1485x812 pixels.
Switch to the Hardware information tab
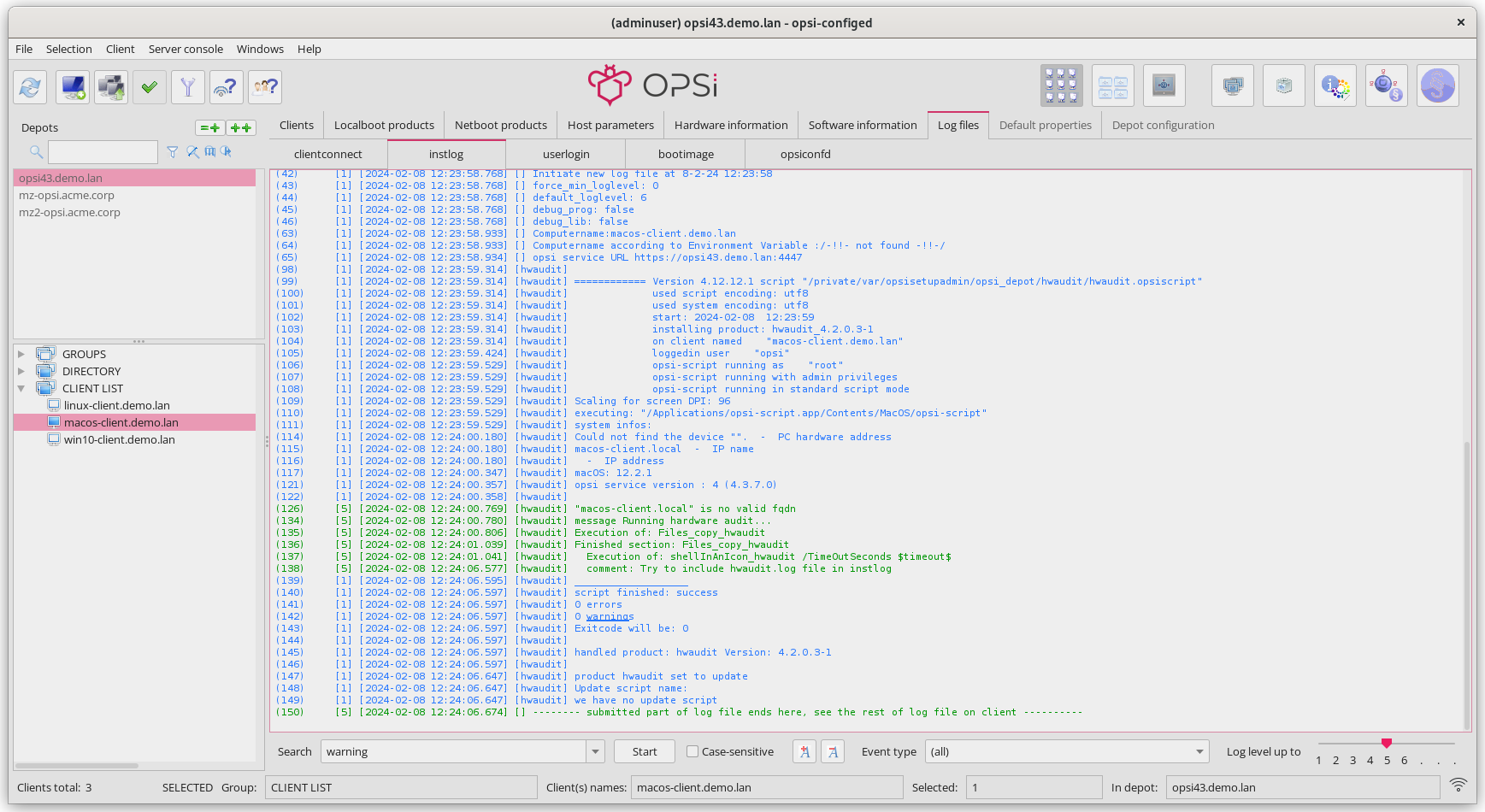(731, 125)
